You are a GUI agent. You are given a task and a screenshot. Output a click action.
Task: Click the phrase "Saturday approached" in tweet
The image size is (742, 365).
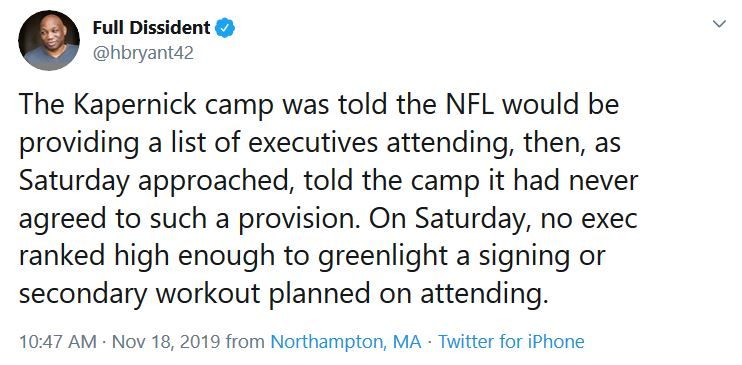pyautogui.click(x=154, y=181)
